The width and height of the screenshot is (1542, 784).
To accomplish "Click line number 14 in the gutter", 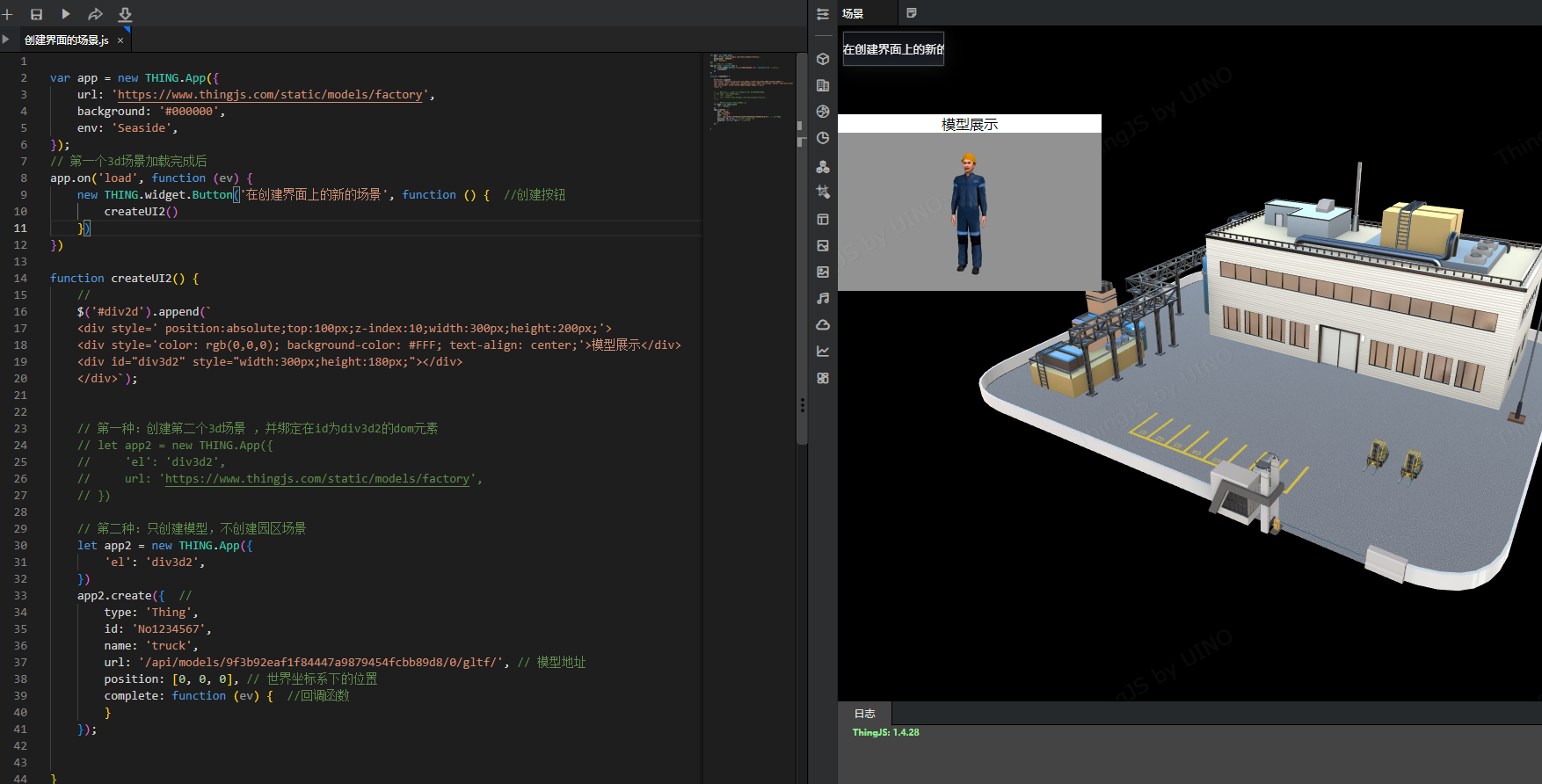I will click(20, 279).
